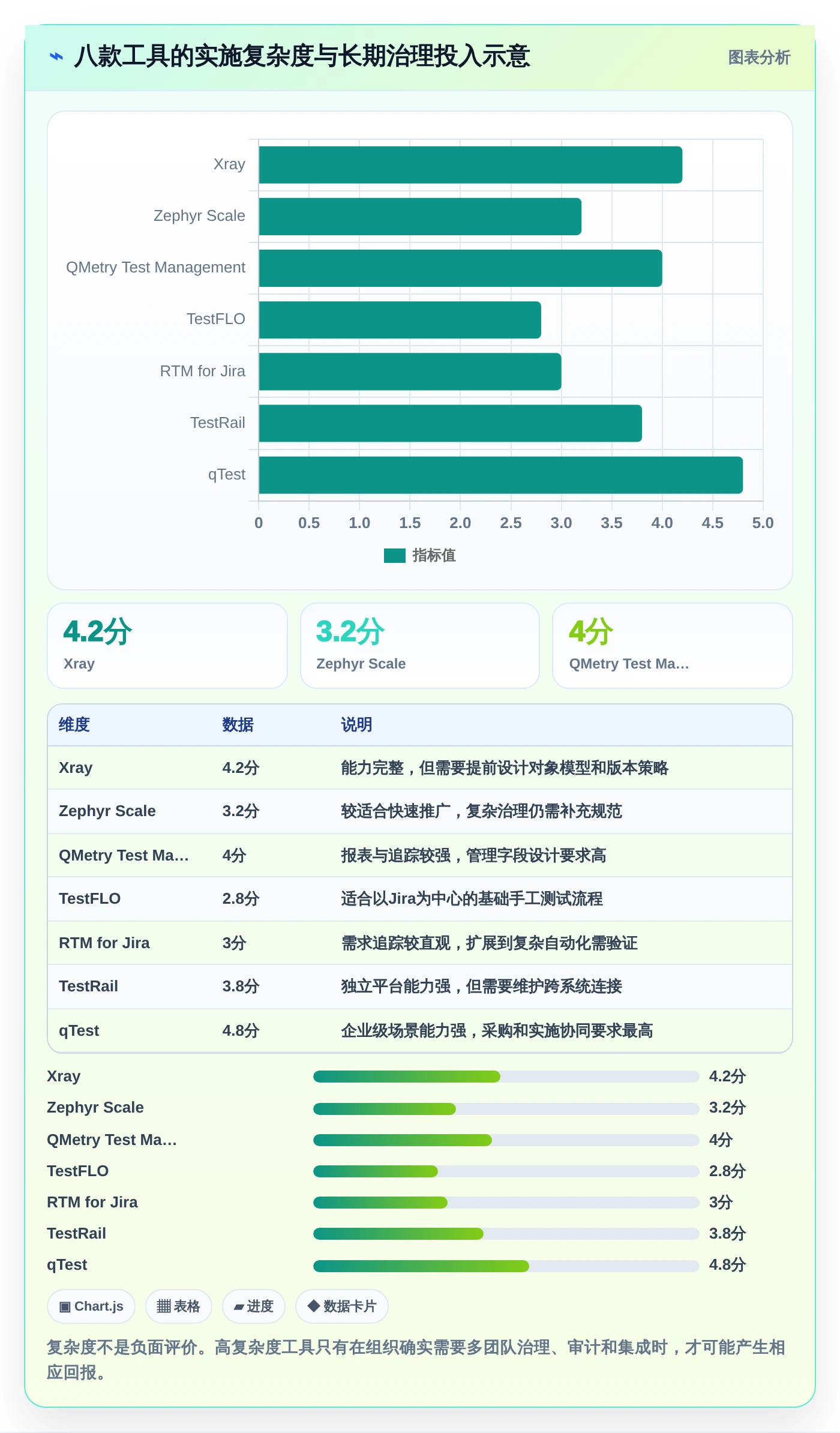840x1433 pixels.
Task: Click the TestRail bar in the chart
Action: (450, 423)
